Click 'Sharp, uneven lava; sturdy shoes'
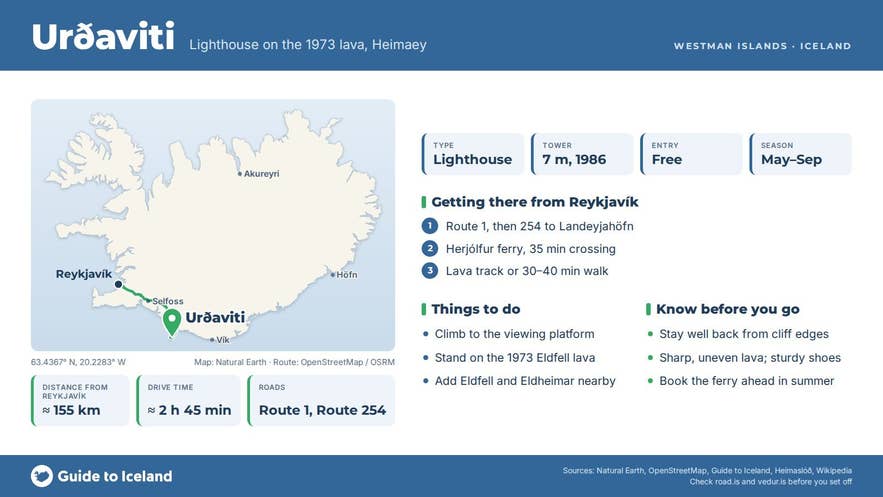The height and width of the screenshot is (497, 883). point(750,357)
